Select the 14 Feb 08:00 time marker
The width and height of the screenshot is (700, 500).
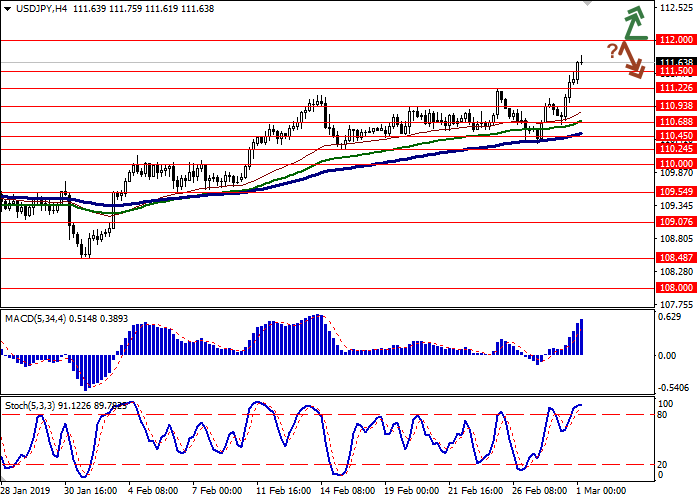pos(350,492)
